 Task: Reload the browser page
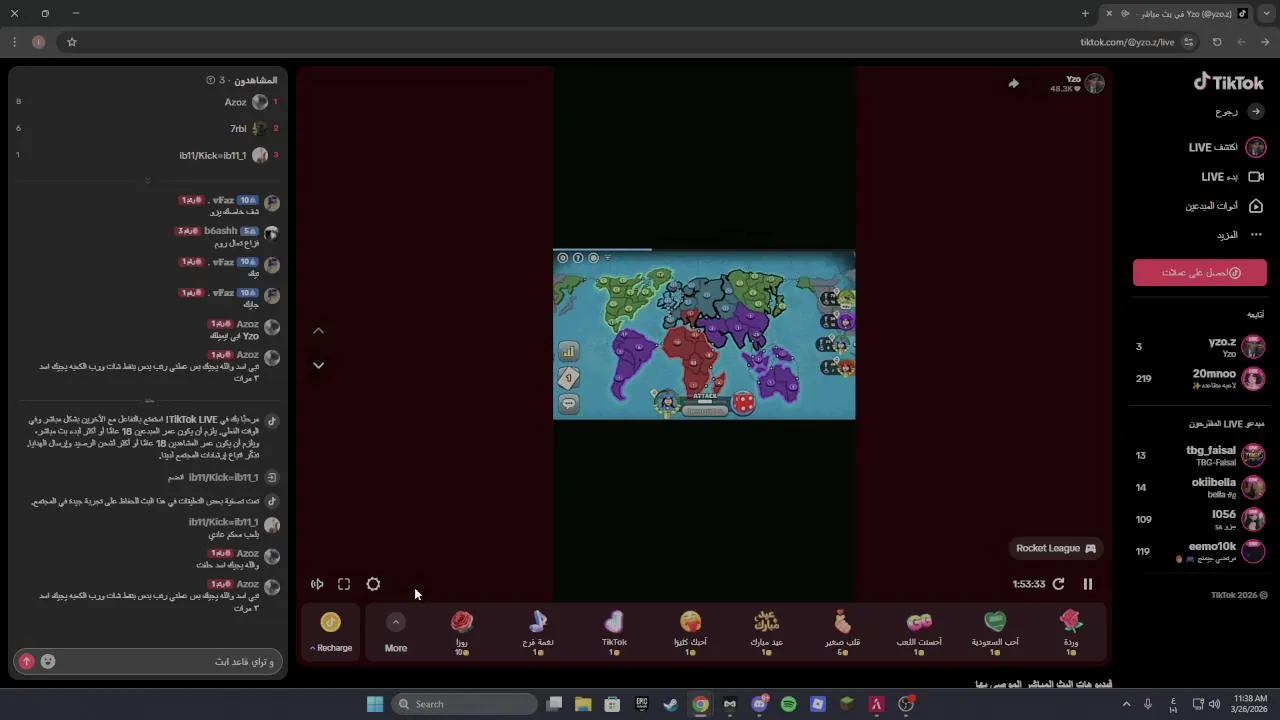tap(1217, 42)
